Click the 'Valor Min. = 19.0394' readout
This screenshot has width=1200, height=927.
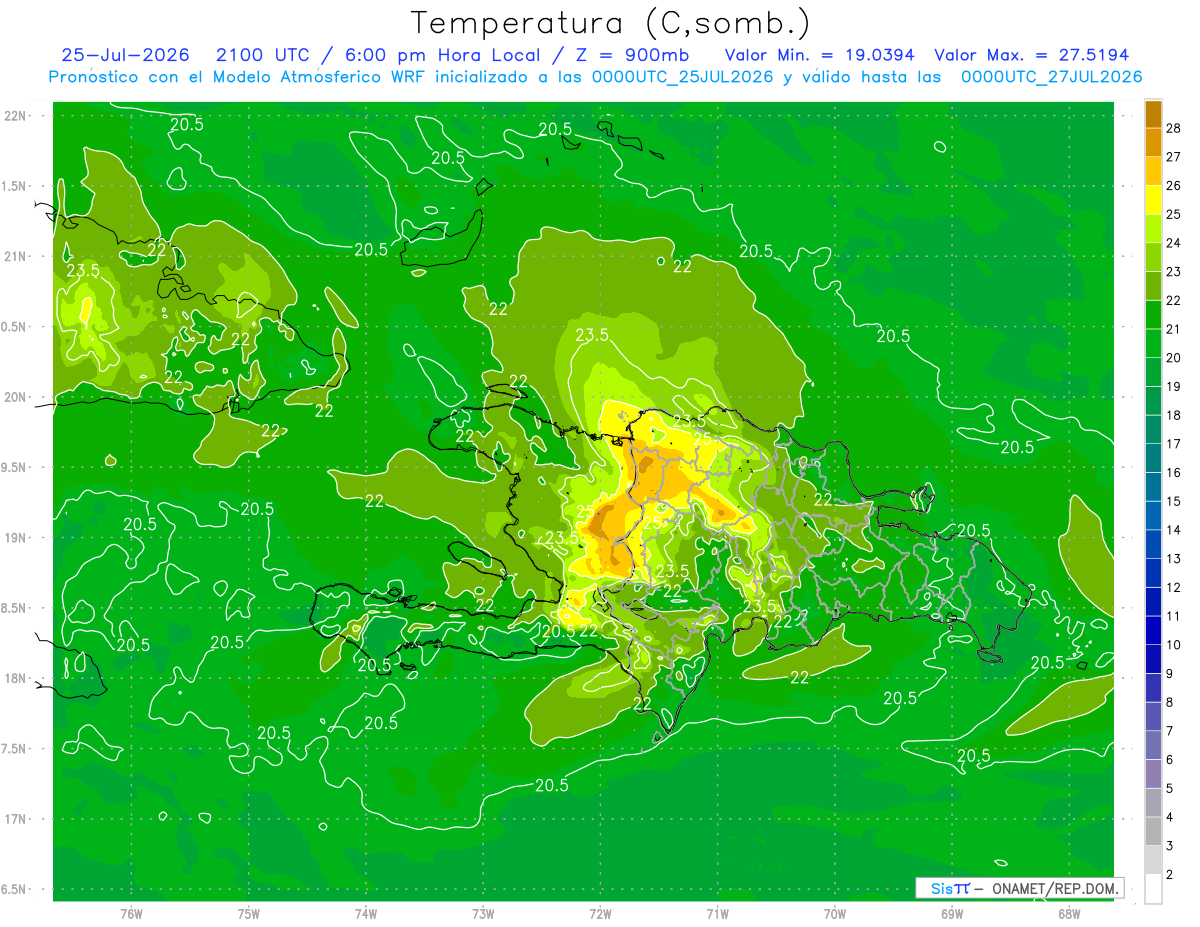click(819, 55)
